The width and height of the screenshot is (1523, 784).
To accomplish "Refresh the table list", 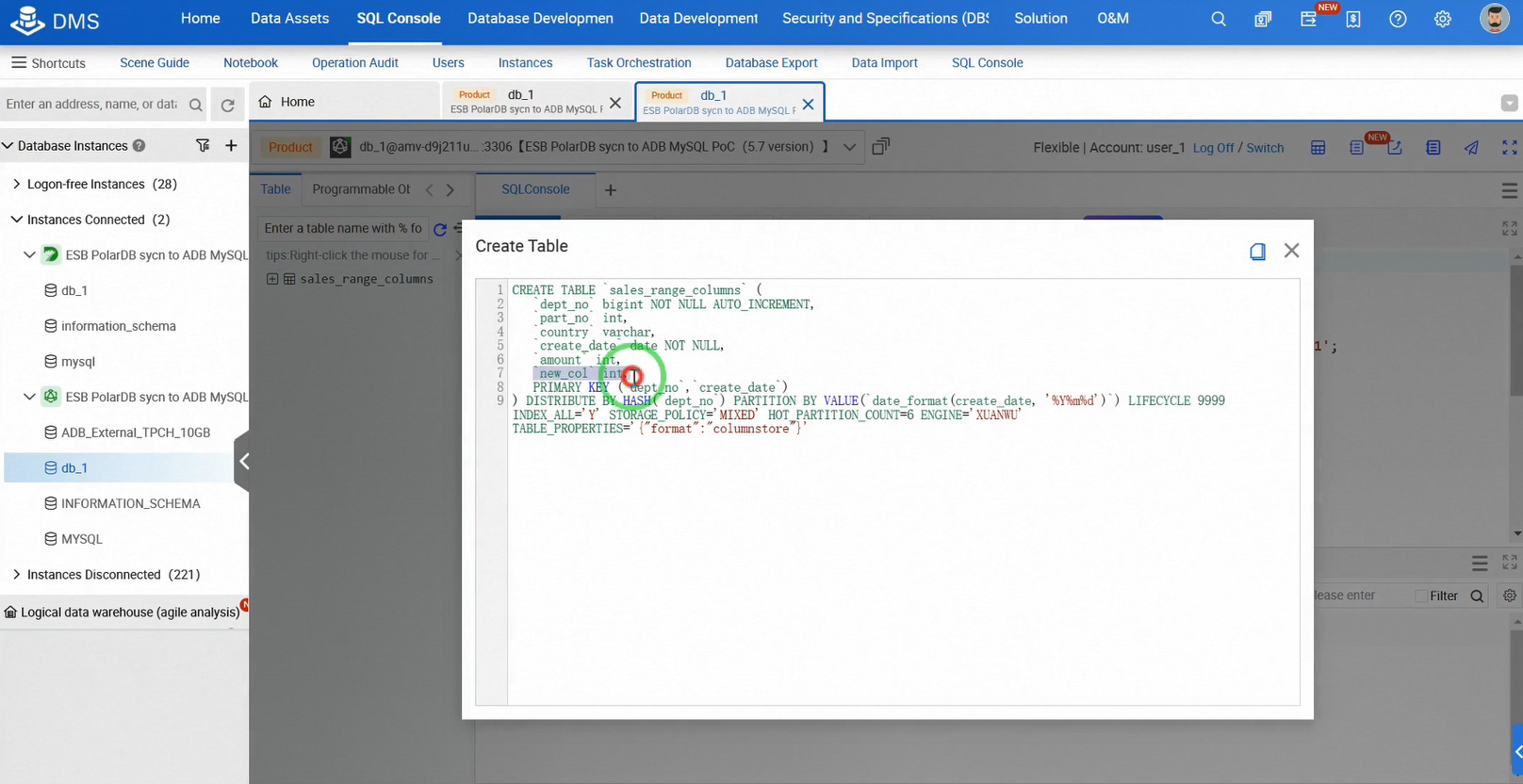I will [x=439, y=229].
